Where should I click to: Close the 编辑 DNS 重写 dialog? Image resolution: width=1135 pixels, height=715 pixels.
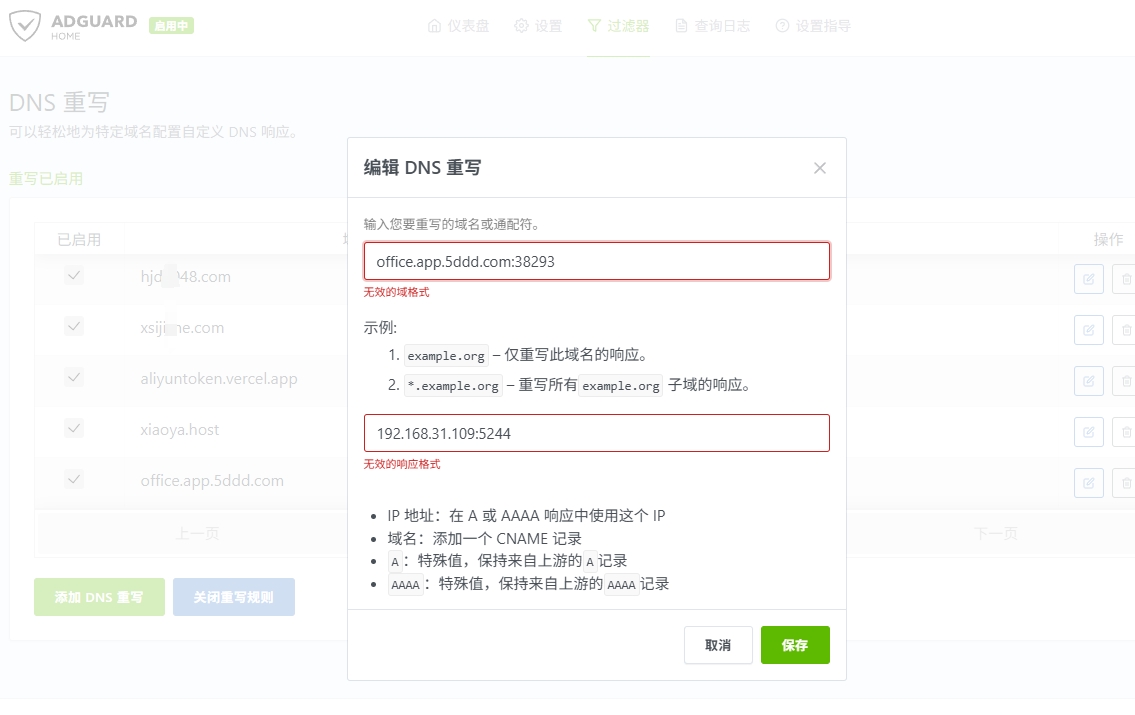[x=819, y=168]
